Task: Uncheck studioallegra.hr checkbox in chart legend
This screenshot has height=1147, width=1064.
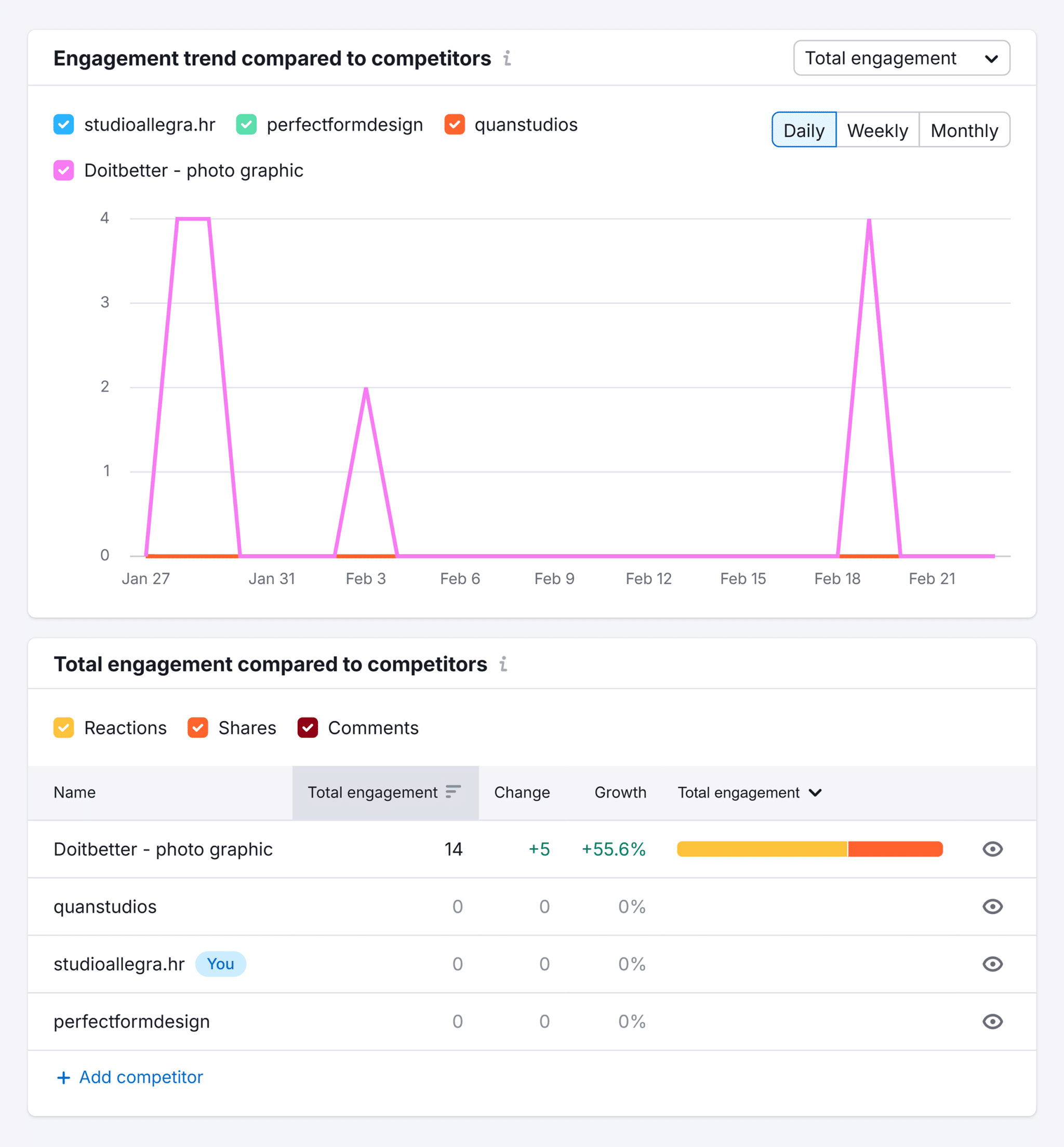Action: pyautogui.click(x=63, y=124)
